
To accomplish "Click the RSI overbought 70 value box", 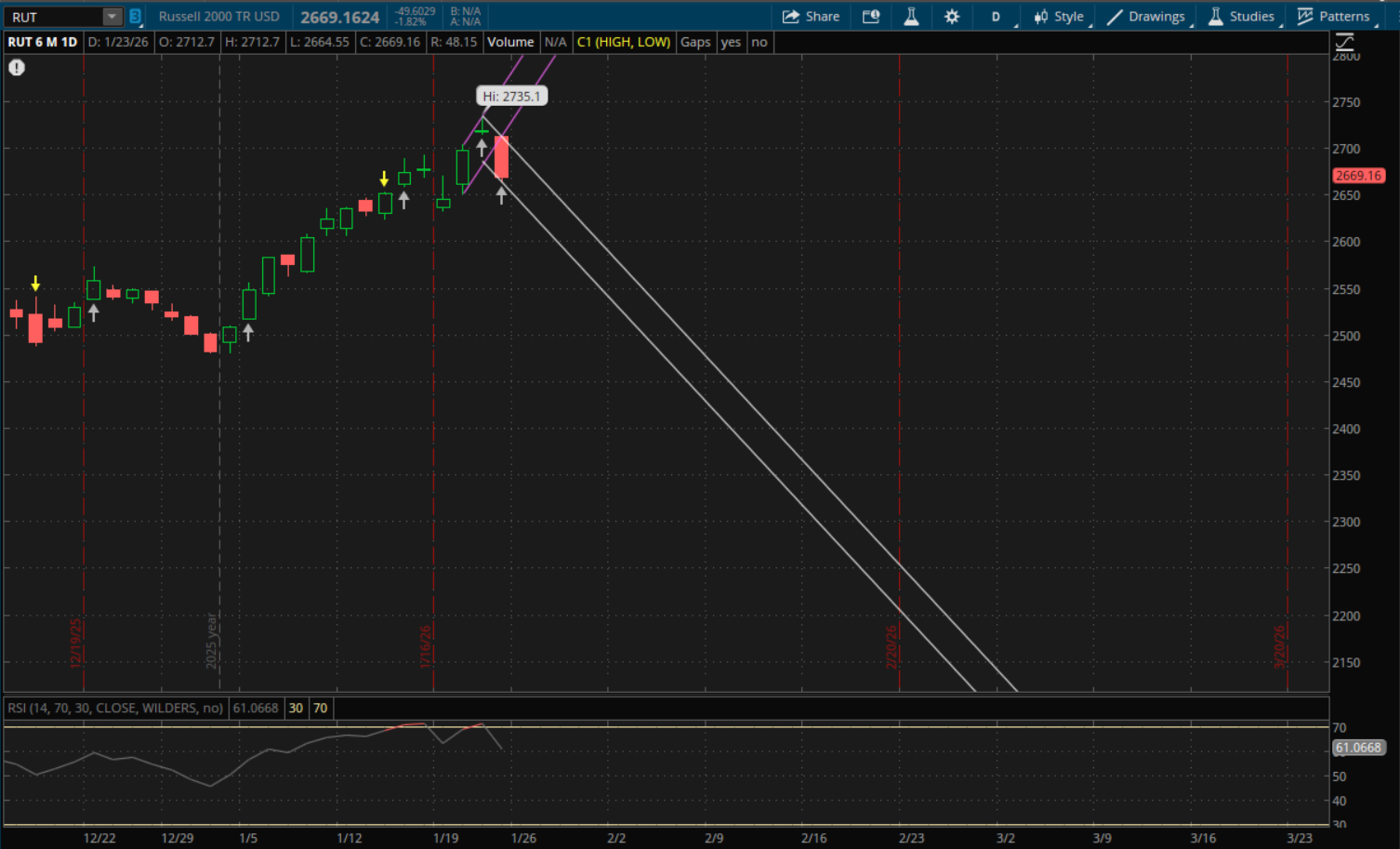I will [x=320, y=708].
